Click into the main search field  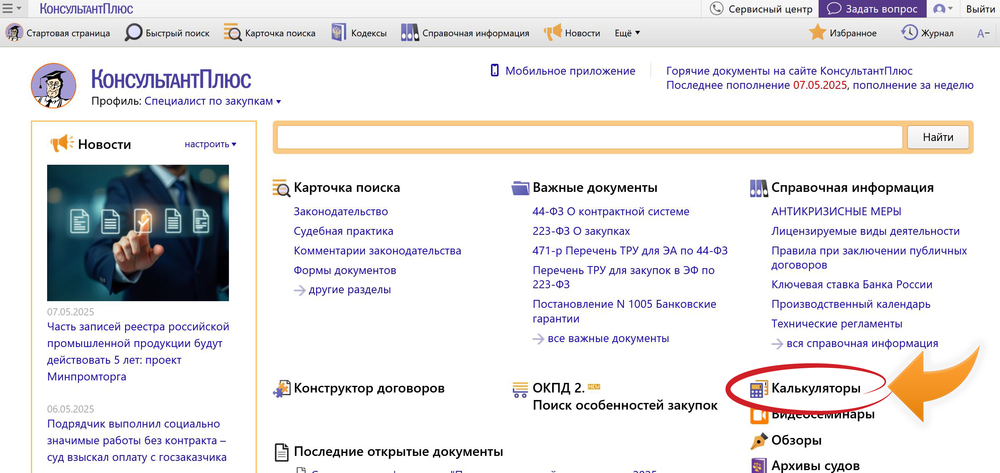[590, 137]
